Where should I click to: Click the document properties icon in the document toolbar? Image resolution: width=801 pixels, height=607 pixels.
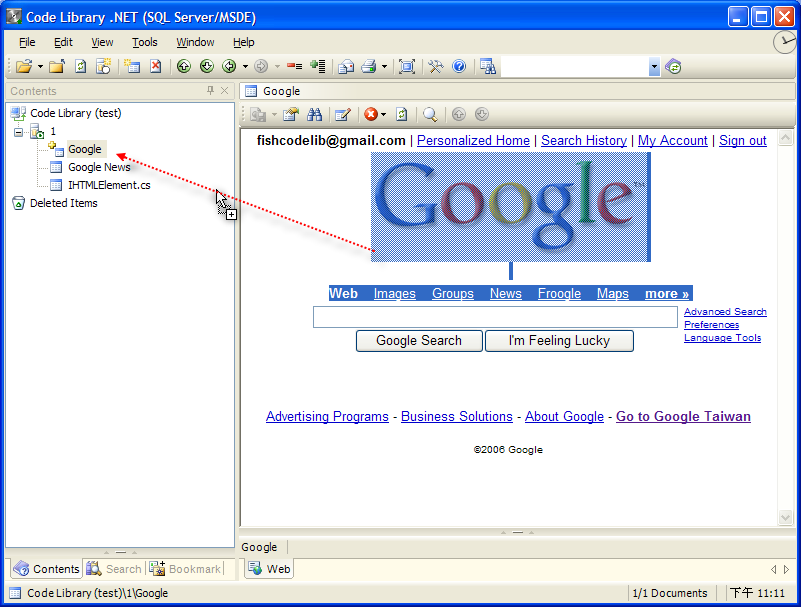tap(291, 114)
